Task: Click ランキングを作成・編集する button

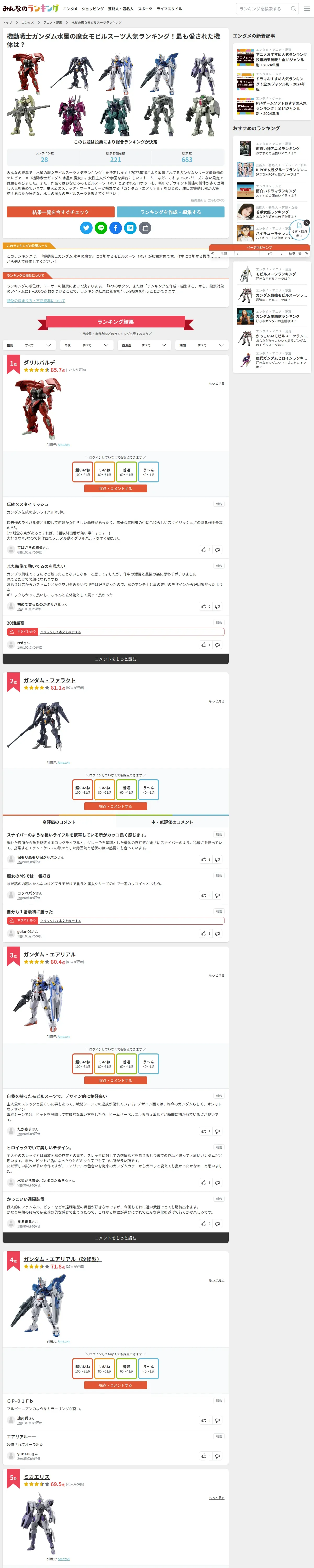Action: (x=171, y=212)
